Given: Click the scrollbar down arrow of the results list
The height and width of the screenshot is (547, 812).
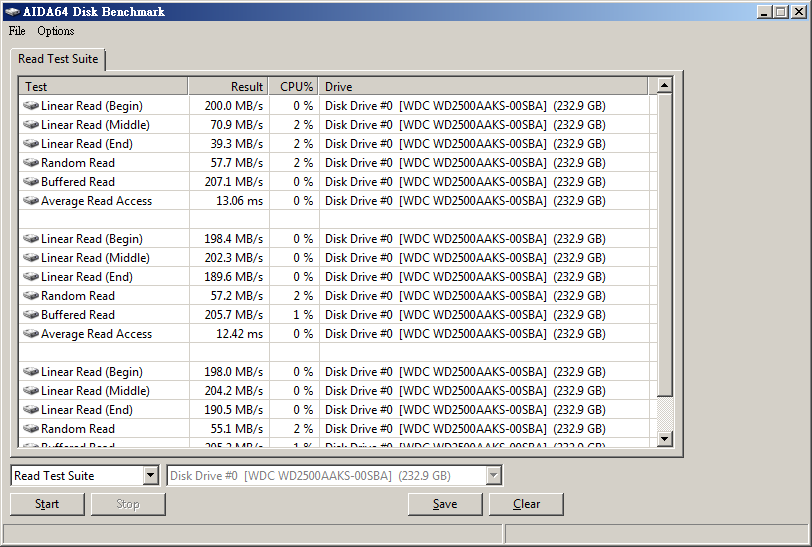Looking at the screenshot, I should (x=665, y=439).
